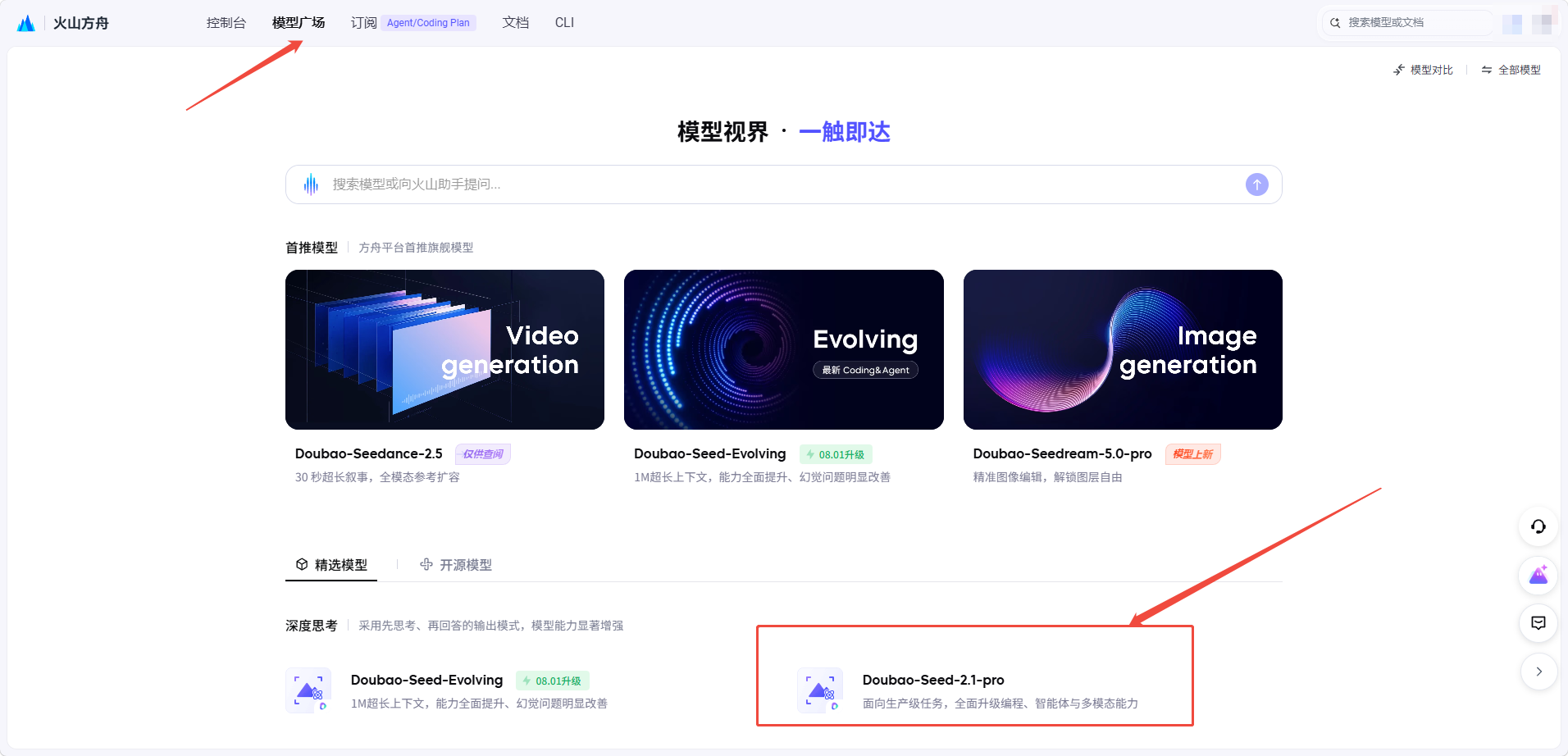Switch to the 开源模型 tab
Screen dimensions: 1568x756
click(x=456, y=565)
